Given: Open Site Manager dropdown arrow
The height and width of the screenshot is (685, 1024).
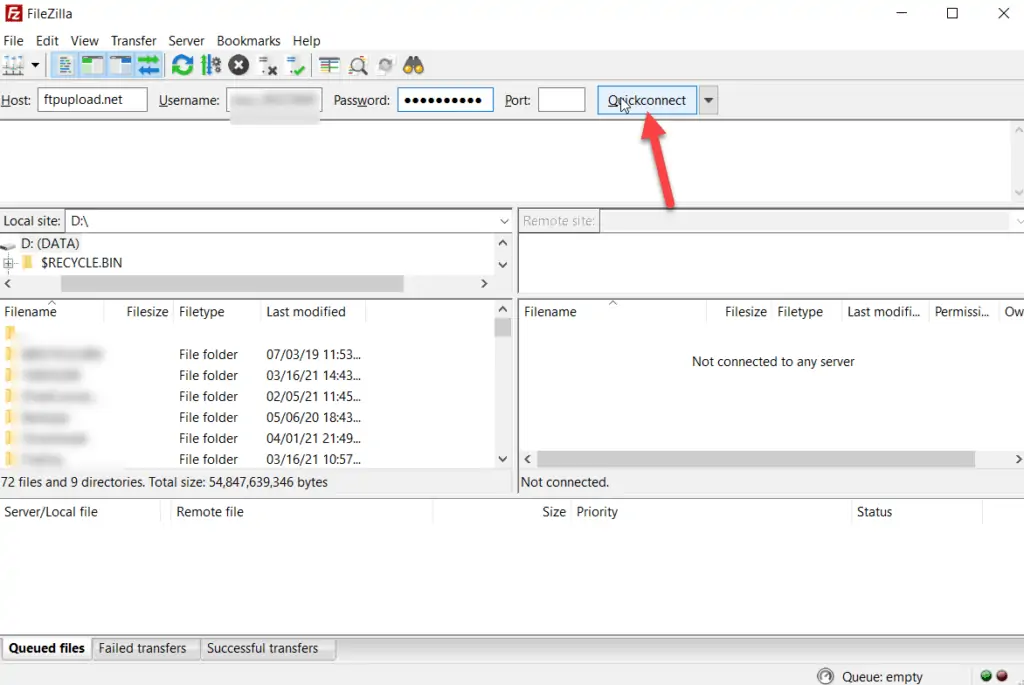Looking at the screenshot, I should (35, 65).
